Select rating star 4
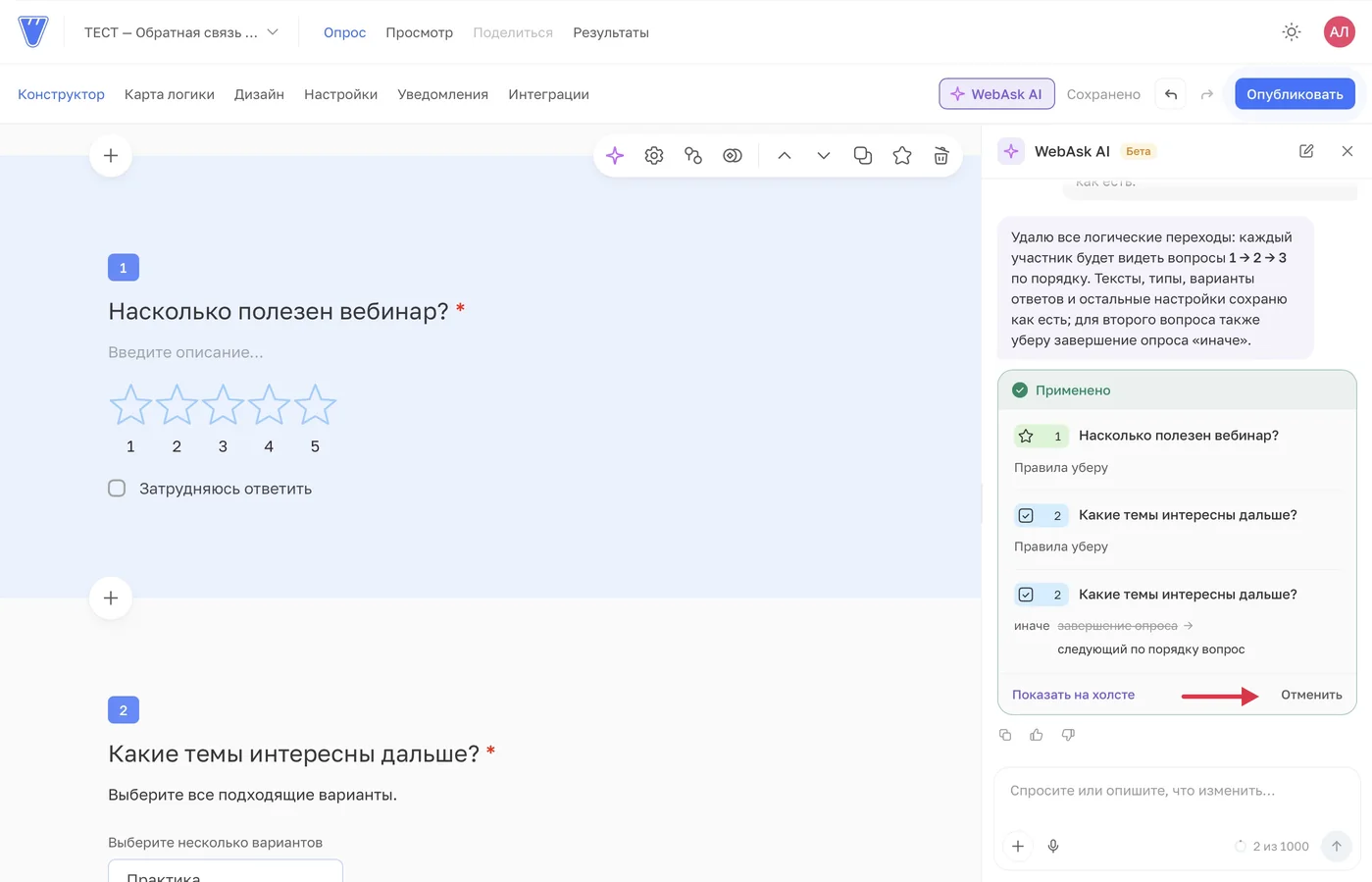 click(269, 405)
